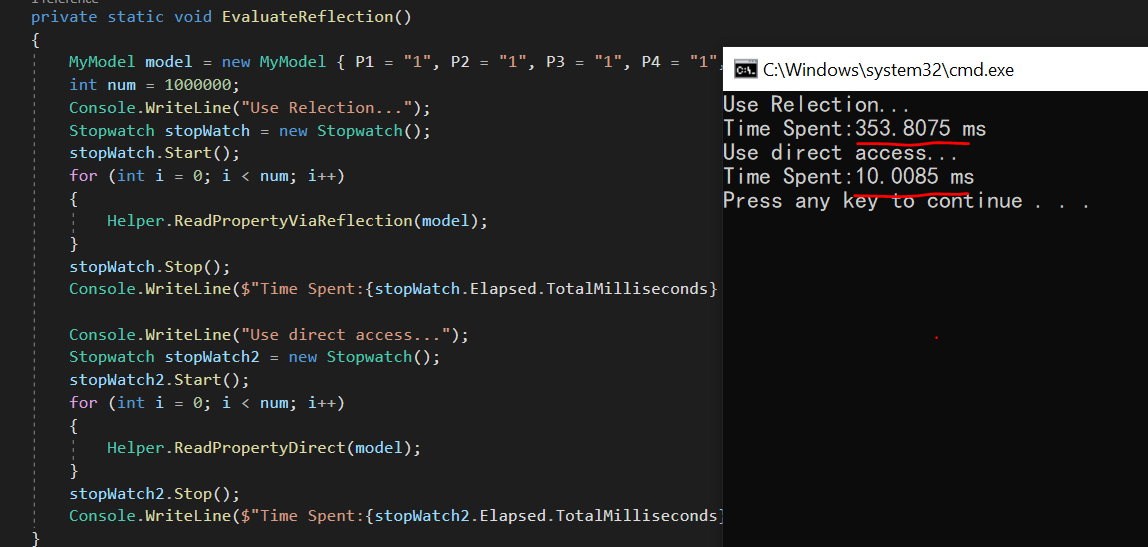Screen dimensions: 1148x547
Task: Click the stopWatch2.Elapsed.TotalMilliseconds expression
Action: (545, 516)
